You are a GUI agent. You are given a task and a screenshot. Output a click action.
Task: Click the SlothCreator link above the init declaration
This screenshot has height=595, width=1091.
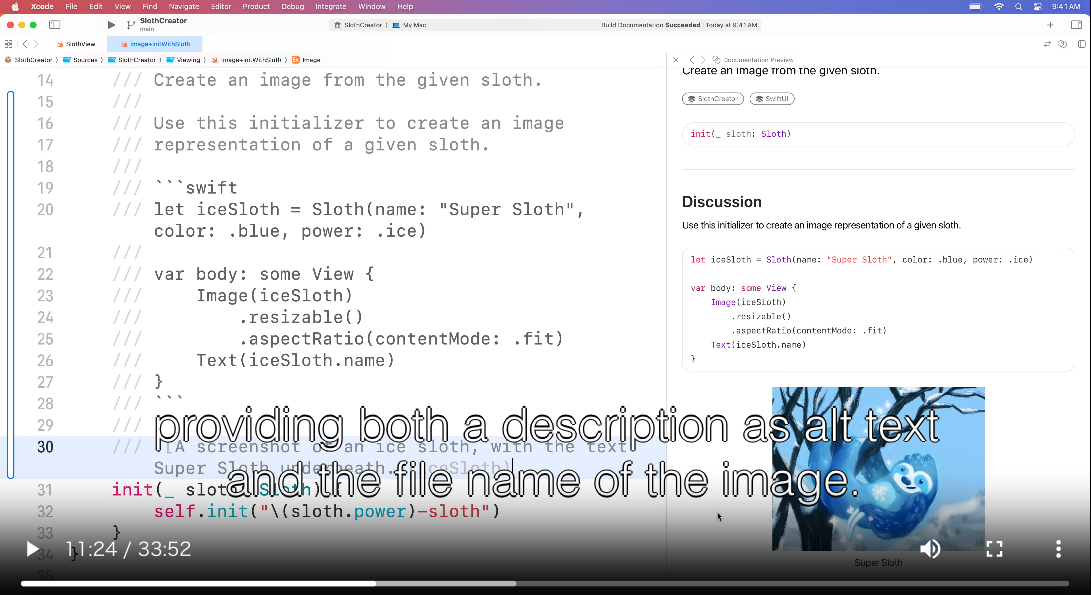[x=712, y=98]
